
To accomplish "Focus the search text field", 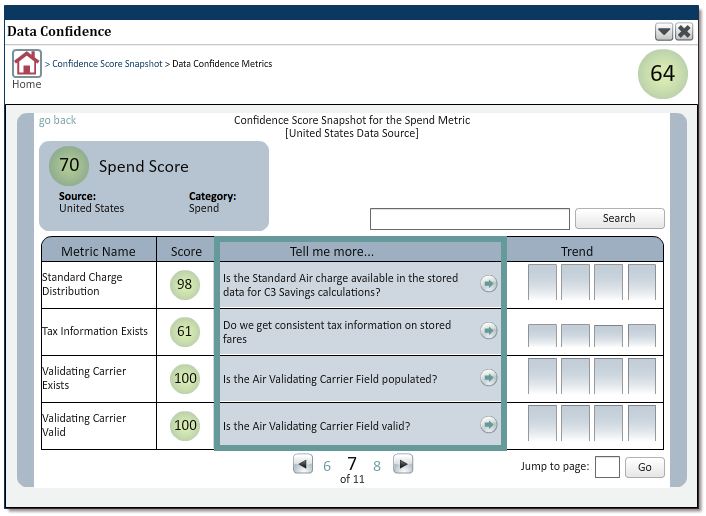I will tap(470, 219).
